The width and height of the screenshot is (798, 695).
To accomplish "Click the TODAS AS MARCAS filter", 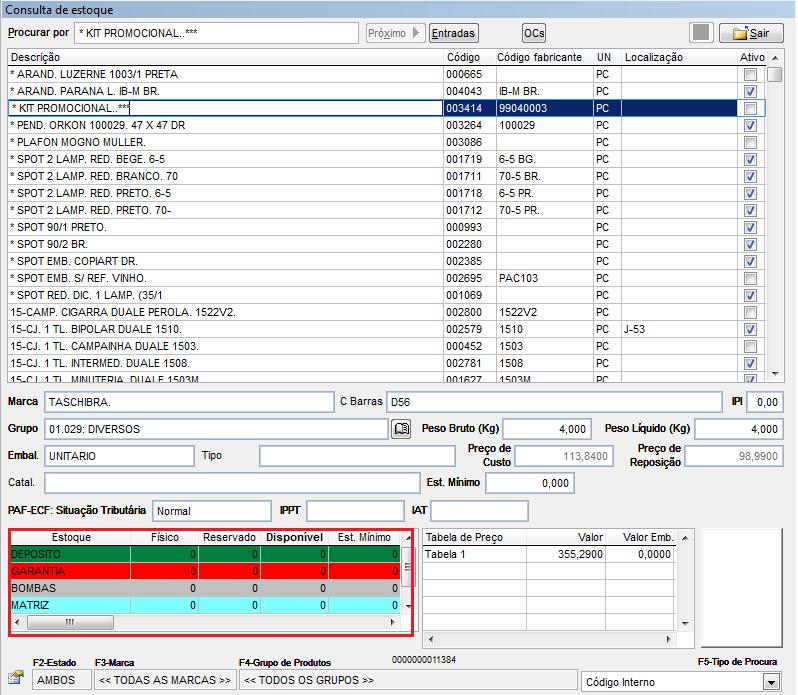I will pyautogui.click(x=165, y=680).
